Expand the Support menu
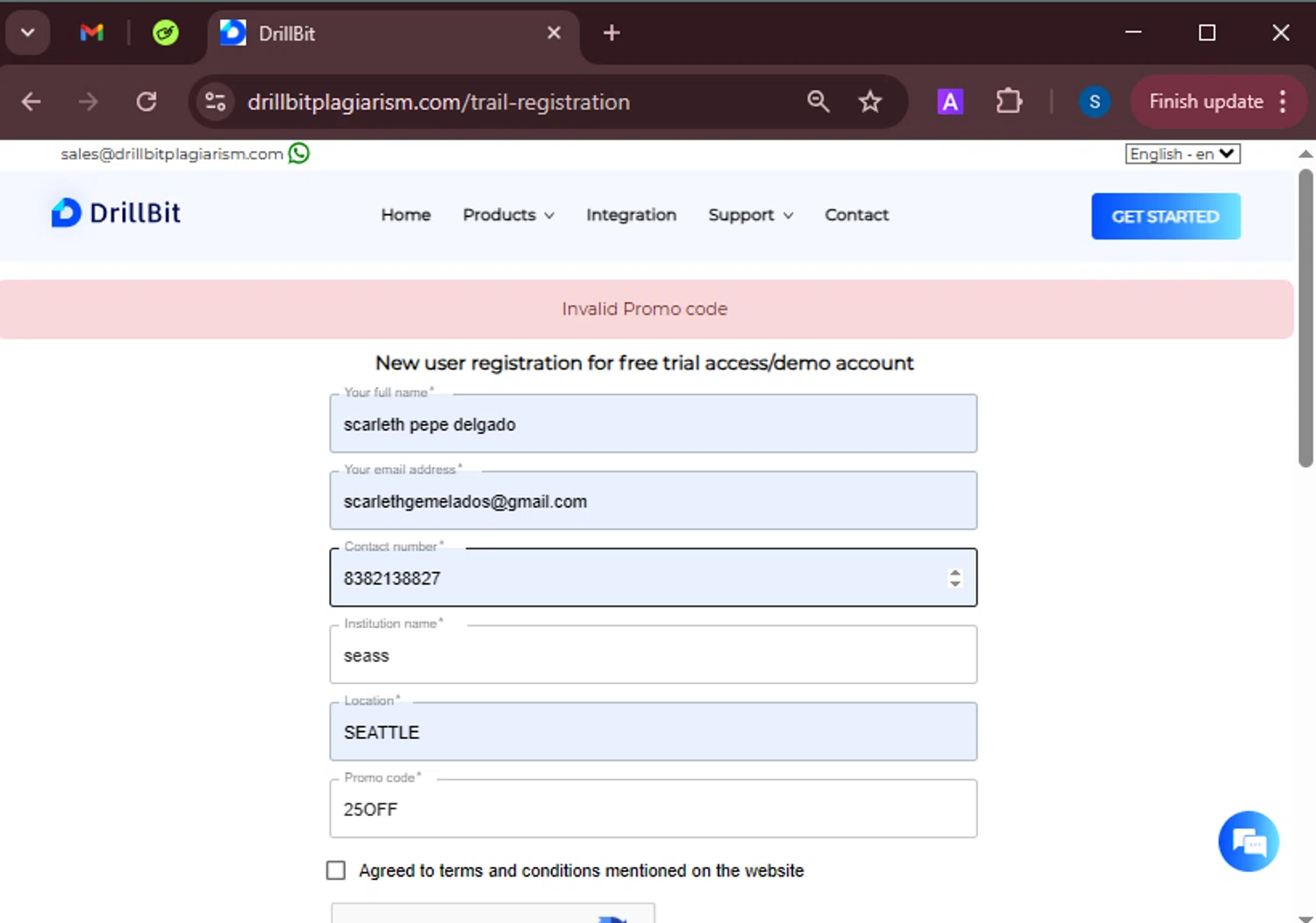 click(751, 215)
